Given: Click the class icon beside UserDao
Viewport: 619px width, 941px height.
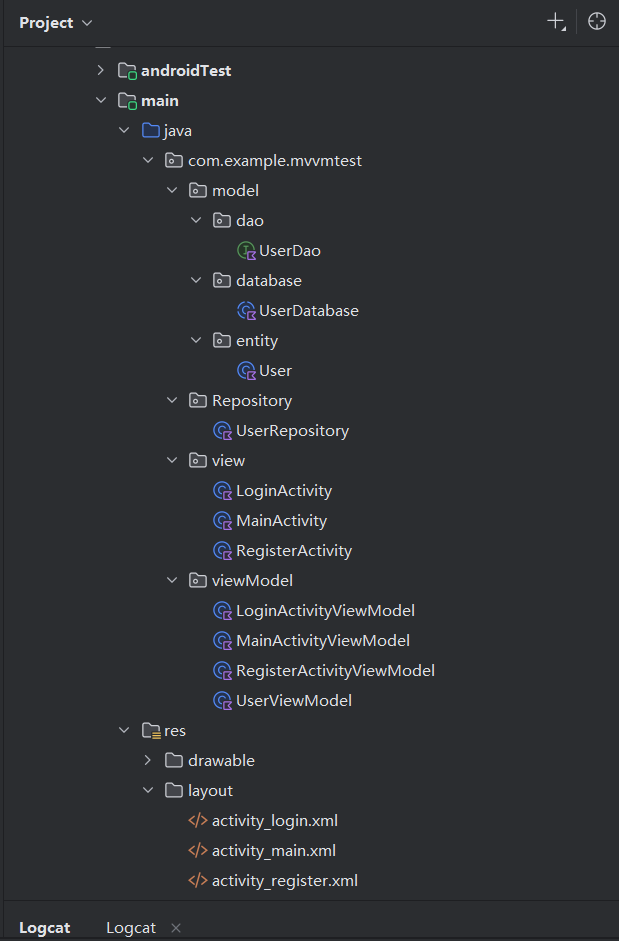Looking at the screenshot, I should click(x=246, y=250).
